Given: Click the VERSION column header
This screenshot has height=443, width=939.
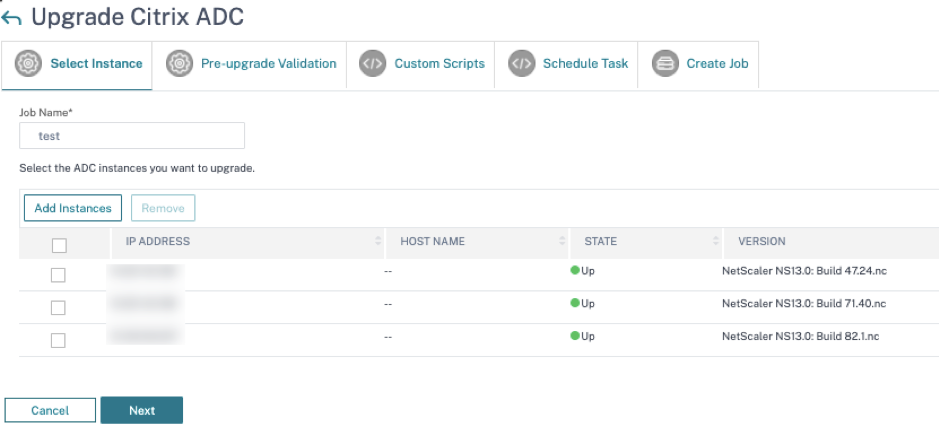Looking at the screenshot, I should [x=762, y=241].
